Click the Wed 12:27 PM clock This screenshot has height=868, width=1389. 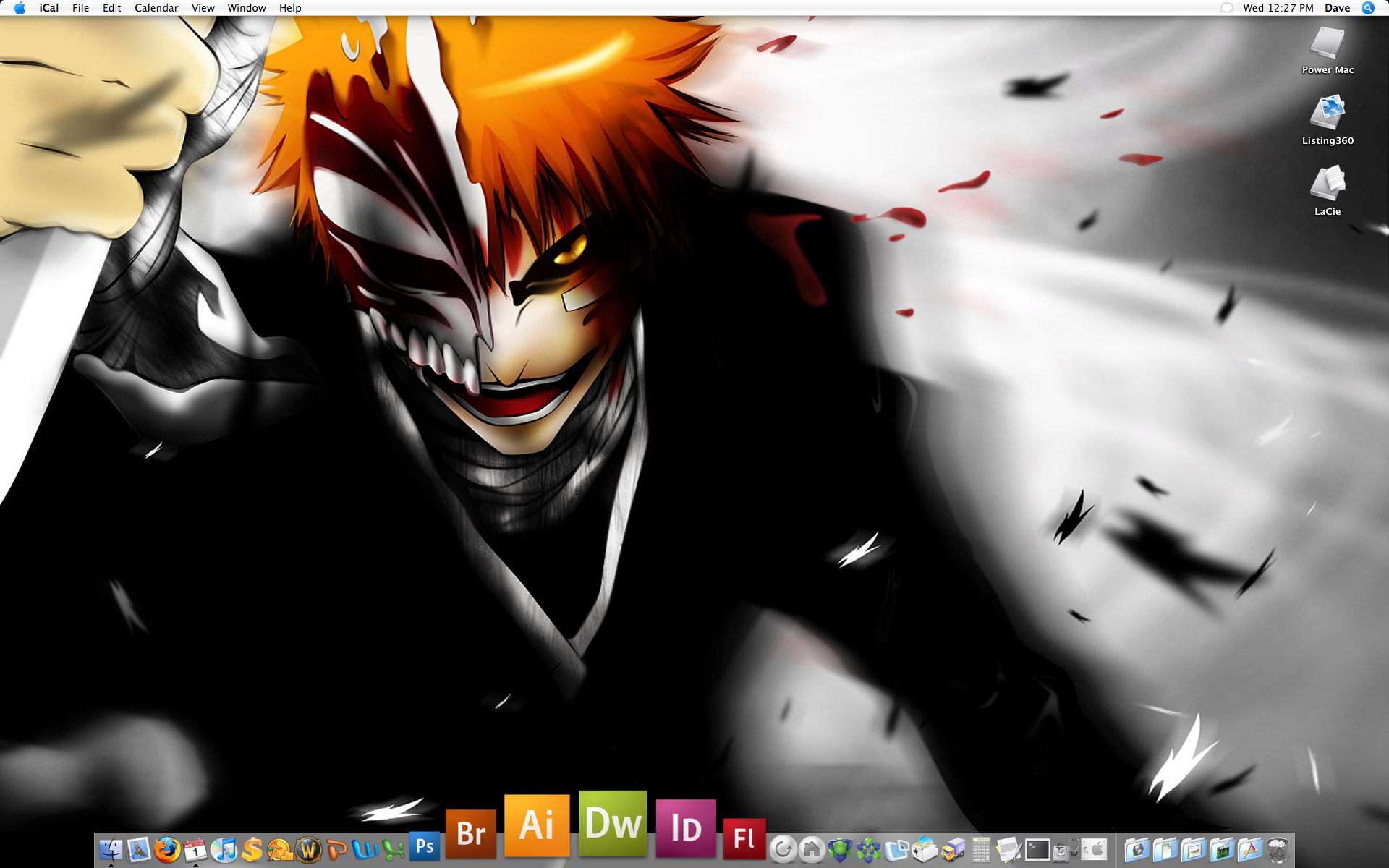pyautogui.click(x=1278, y=8)
